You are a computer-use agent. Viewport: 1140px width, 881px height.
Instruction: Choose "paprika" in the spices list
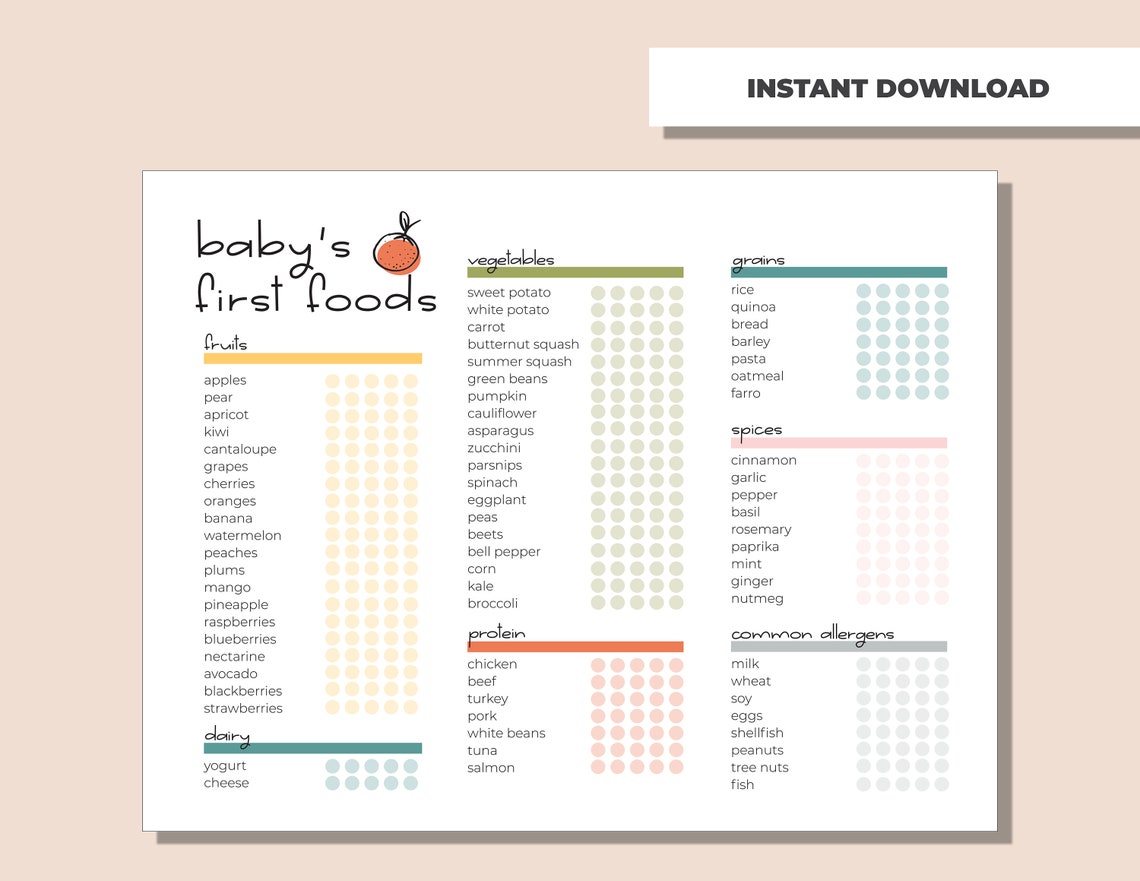(x=755, y=547)
